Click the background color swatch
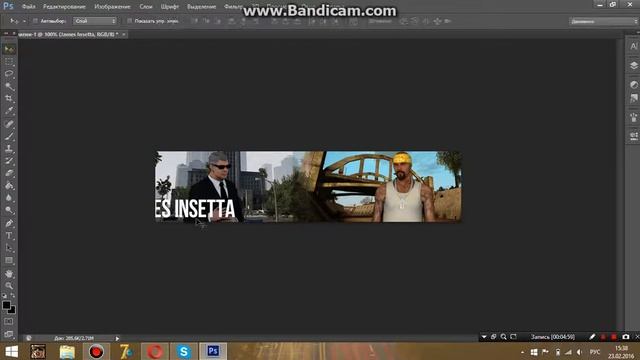 click(x=12, y=310)
